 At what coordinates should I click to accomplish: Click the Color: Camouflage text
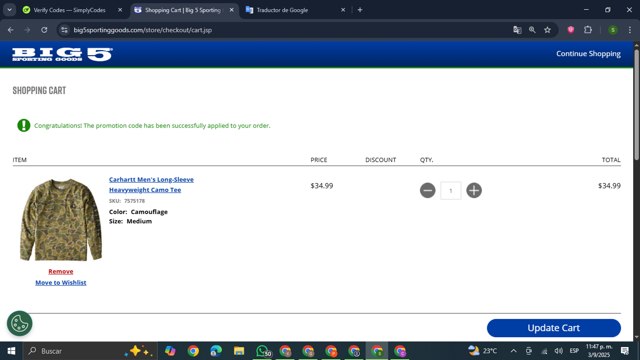[138, 212]
